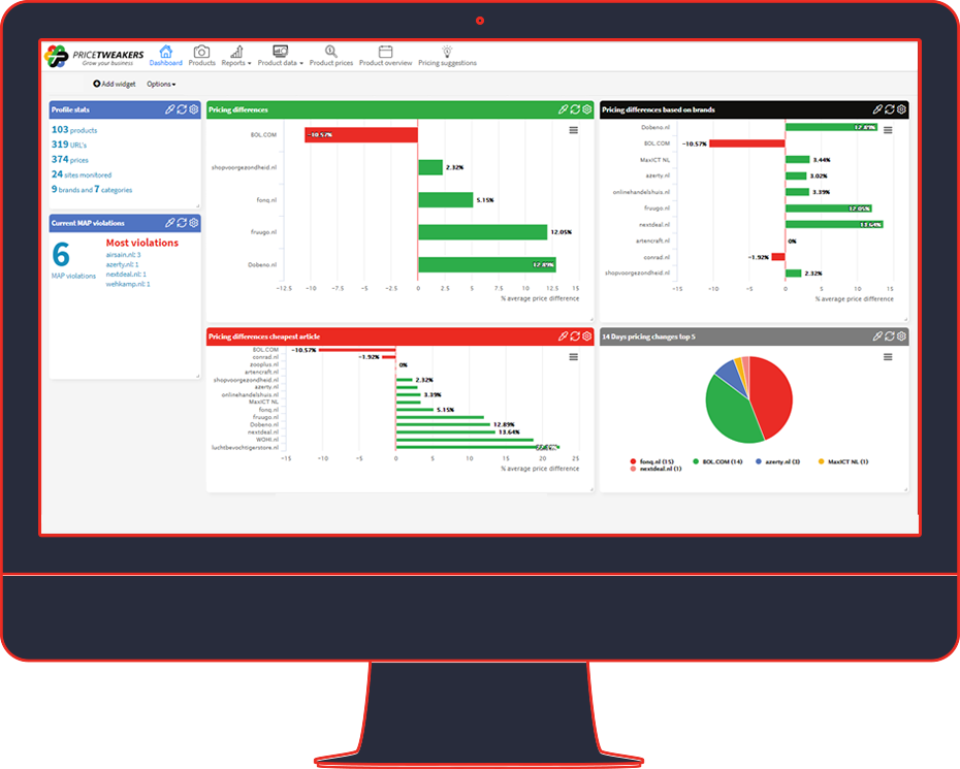Open the 24 sites monitored link
This screenshot has width=960, height=769.
click(x=81, y=174)
